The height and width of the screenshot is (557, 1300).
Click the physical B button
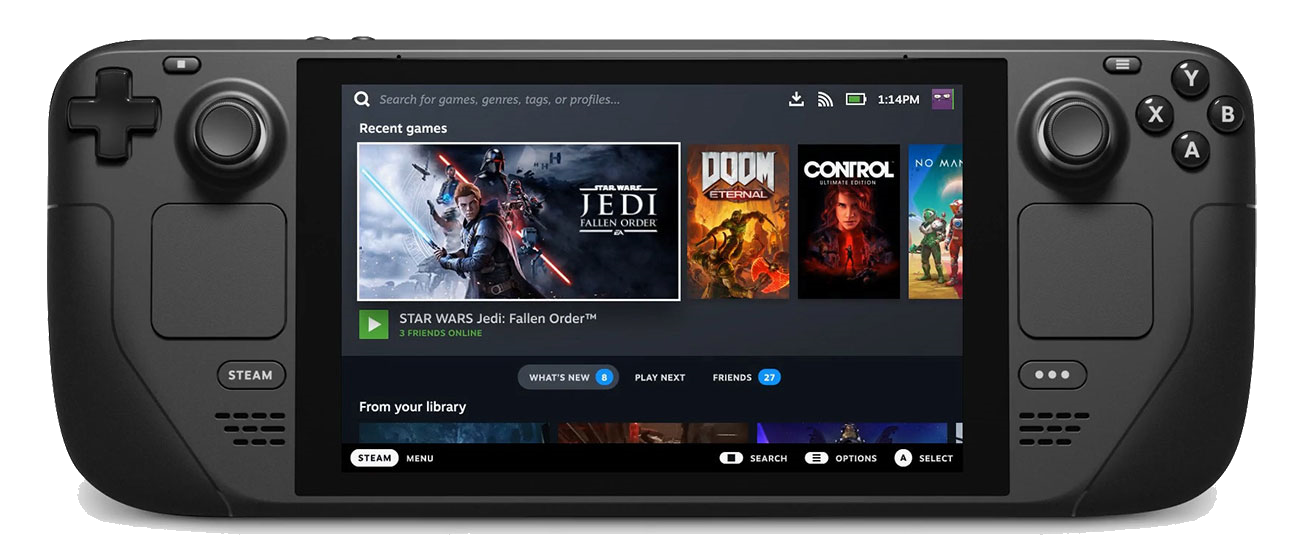tap(1226, 114)
